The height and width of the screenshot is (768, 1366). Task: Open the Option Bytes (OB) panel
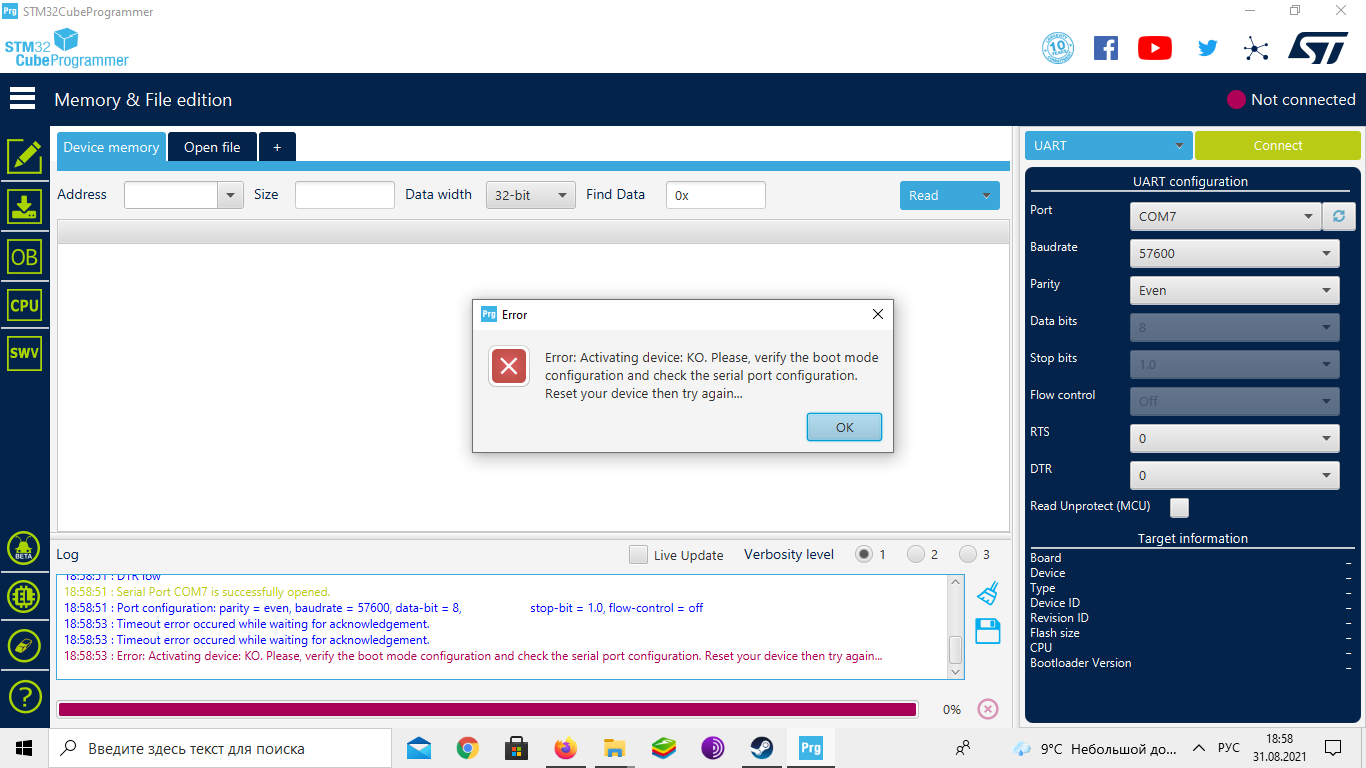pos(24,257)
